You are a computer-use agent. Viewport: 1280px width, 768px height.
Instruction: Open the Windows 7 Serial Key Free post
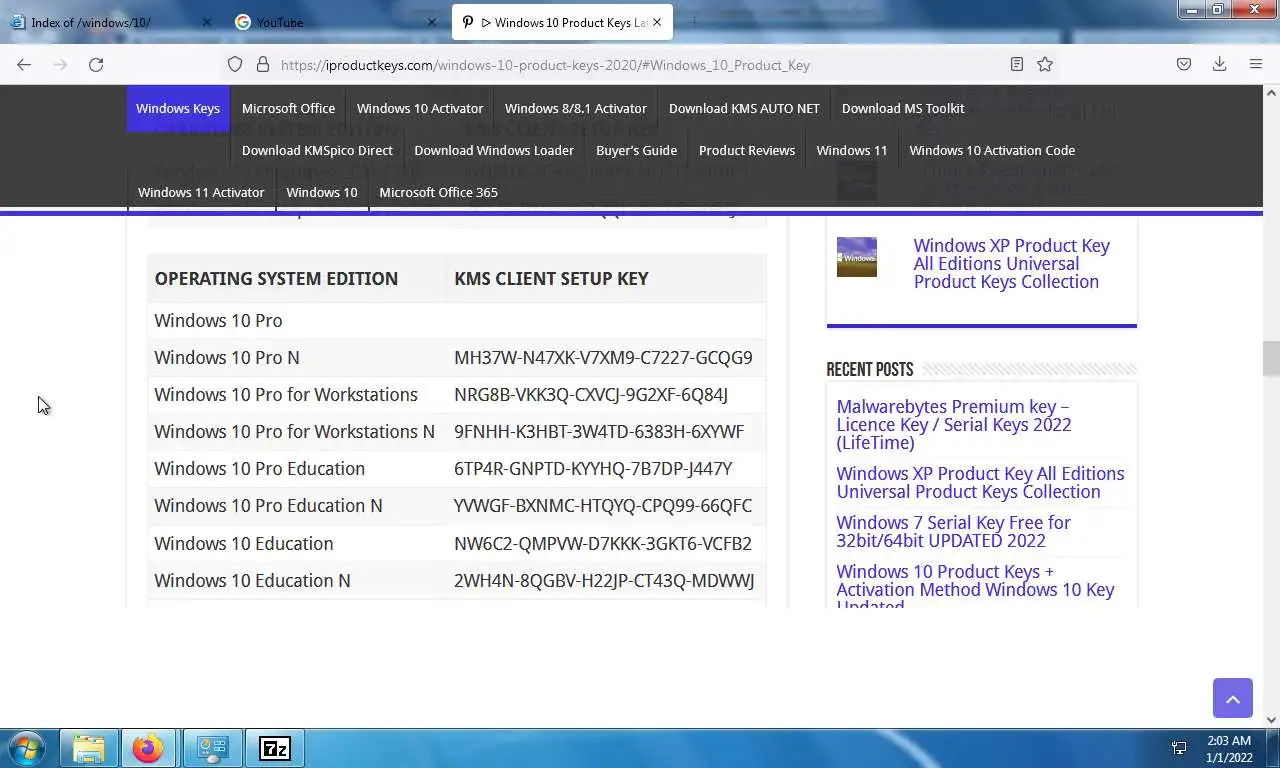[x=953, y=531]
